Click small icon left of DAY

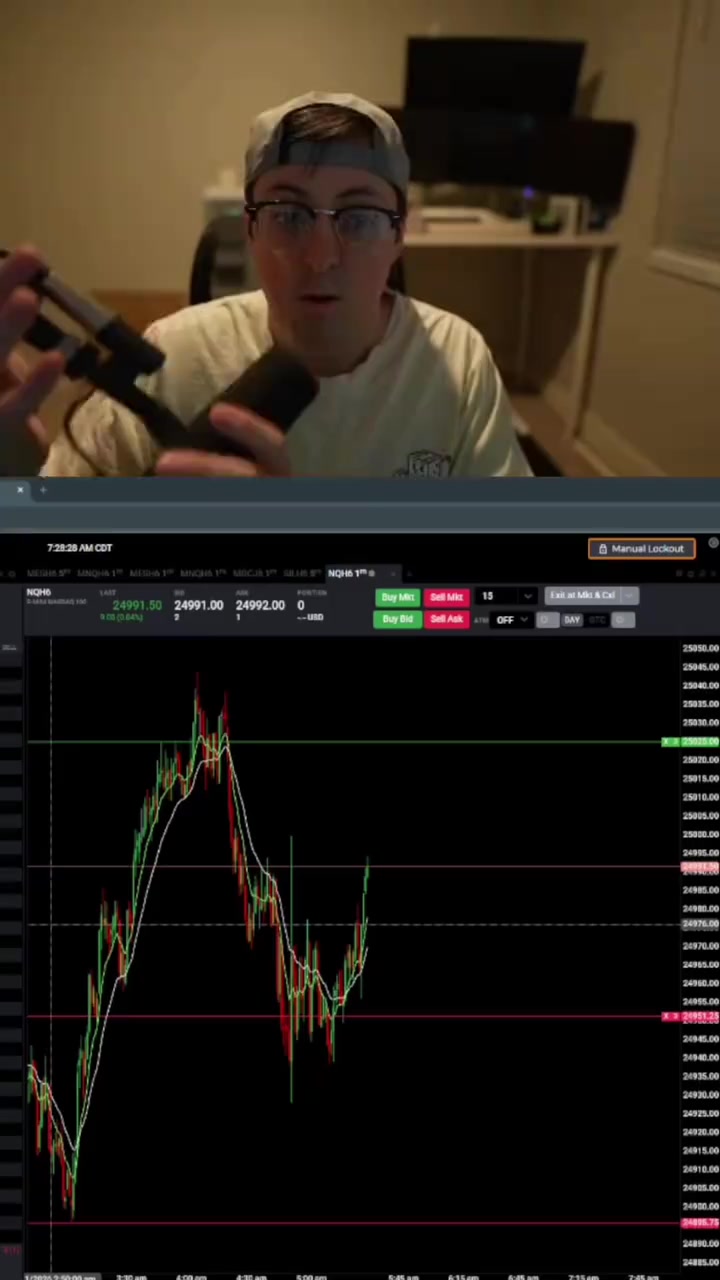tap(546, 620)
